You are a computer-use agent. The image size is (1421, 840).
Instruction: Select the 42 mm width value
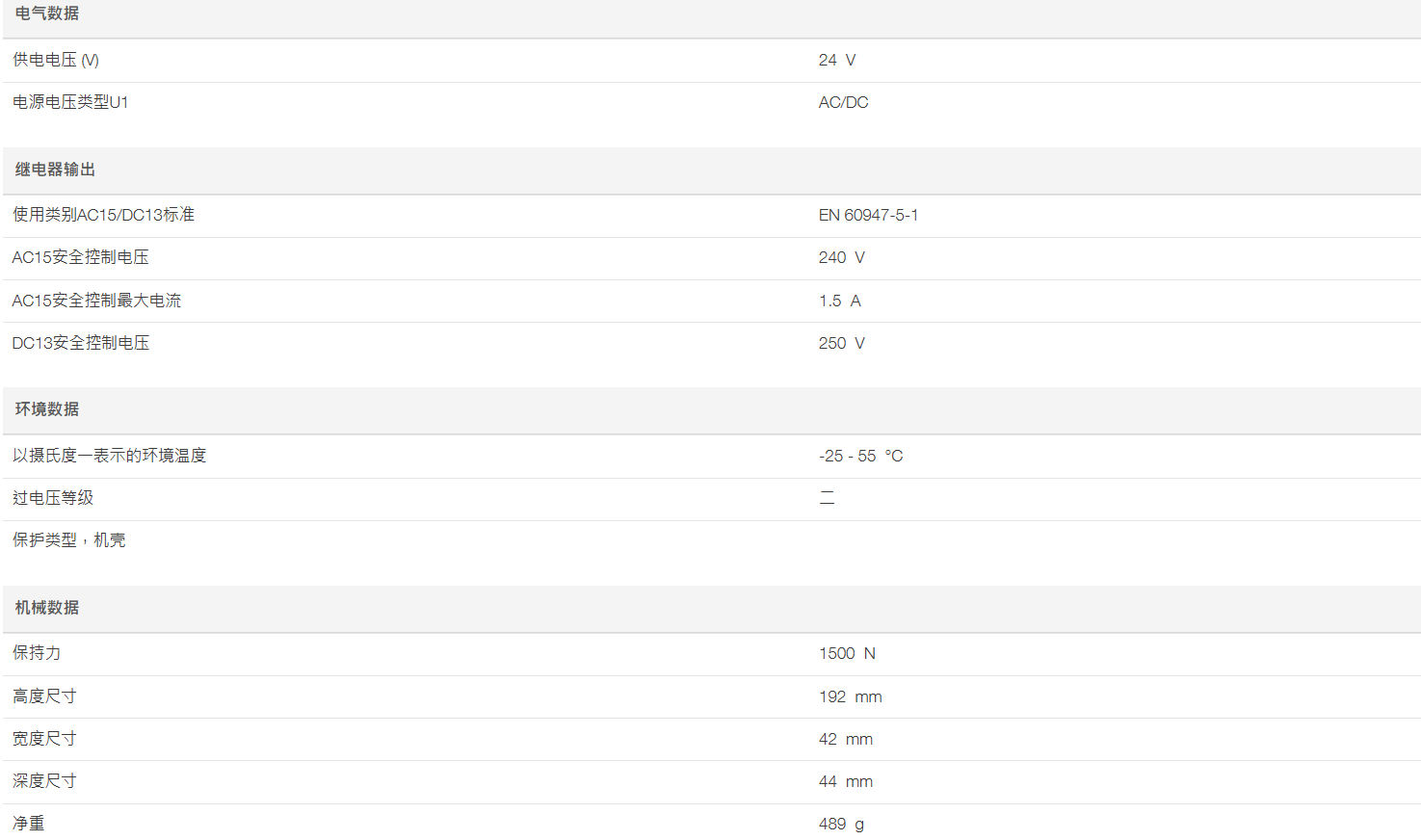[x=846, y=739]
